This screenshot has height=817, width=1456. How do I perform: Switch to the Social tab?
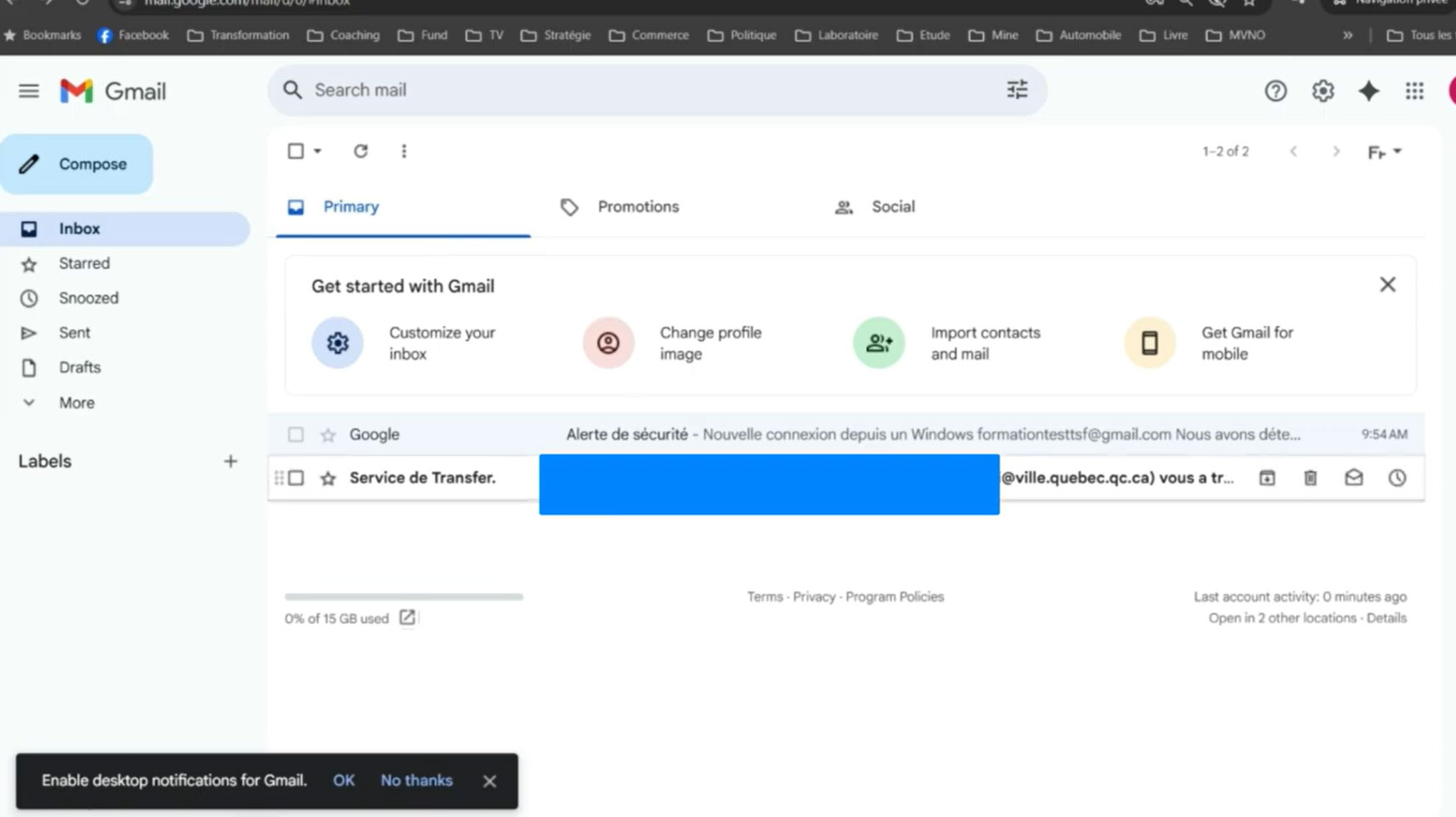pos(892,206)
